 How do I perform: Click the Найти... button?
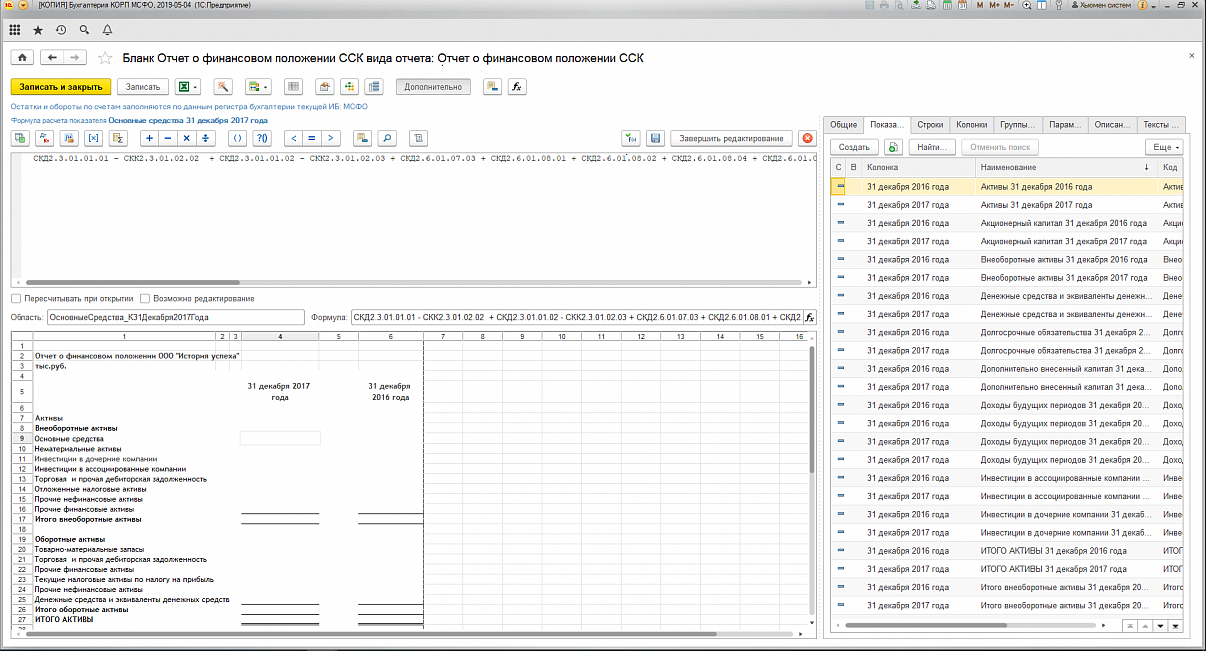tap(932, 147)
